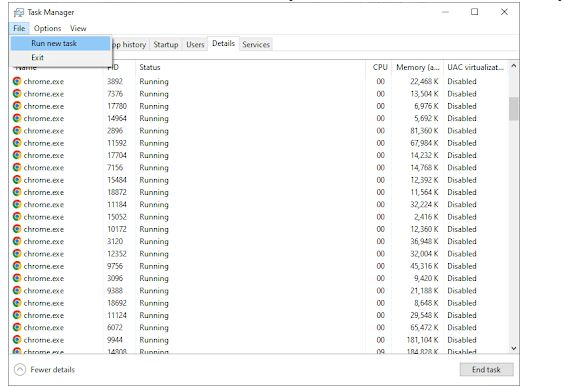Click chrome icon for PID 11124 row
This screenshot has width=564, height=387.
(17, 315)
